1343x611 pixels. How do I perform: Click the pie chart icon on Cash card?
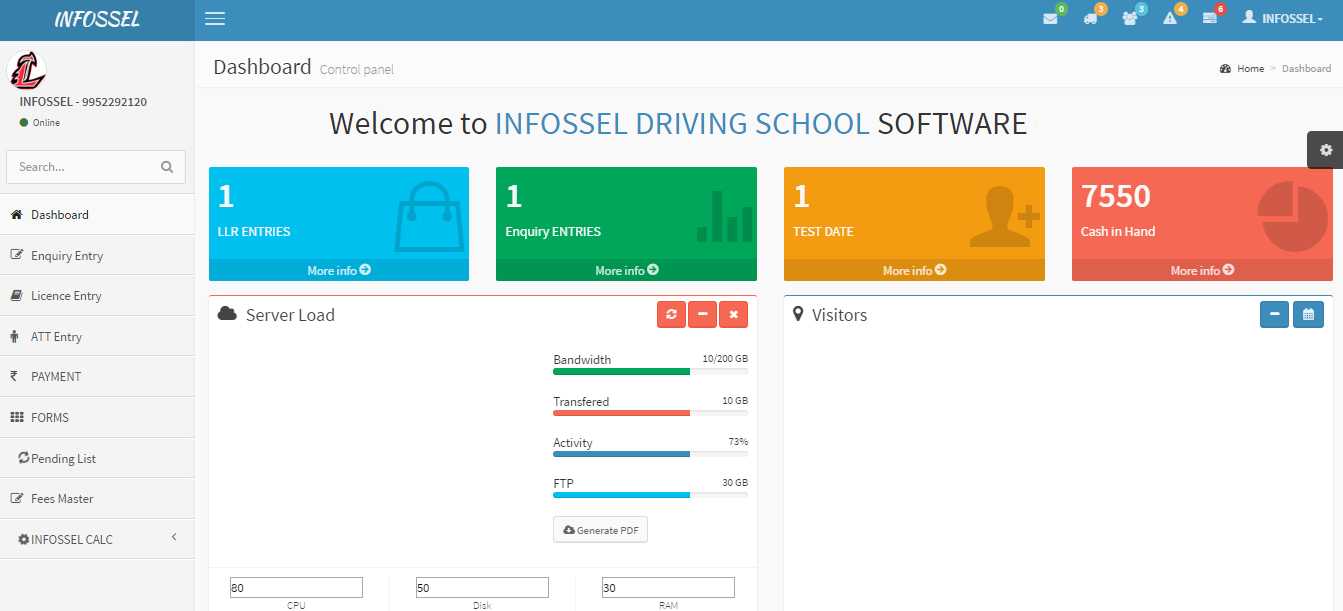(x=1292, y=216)
